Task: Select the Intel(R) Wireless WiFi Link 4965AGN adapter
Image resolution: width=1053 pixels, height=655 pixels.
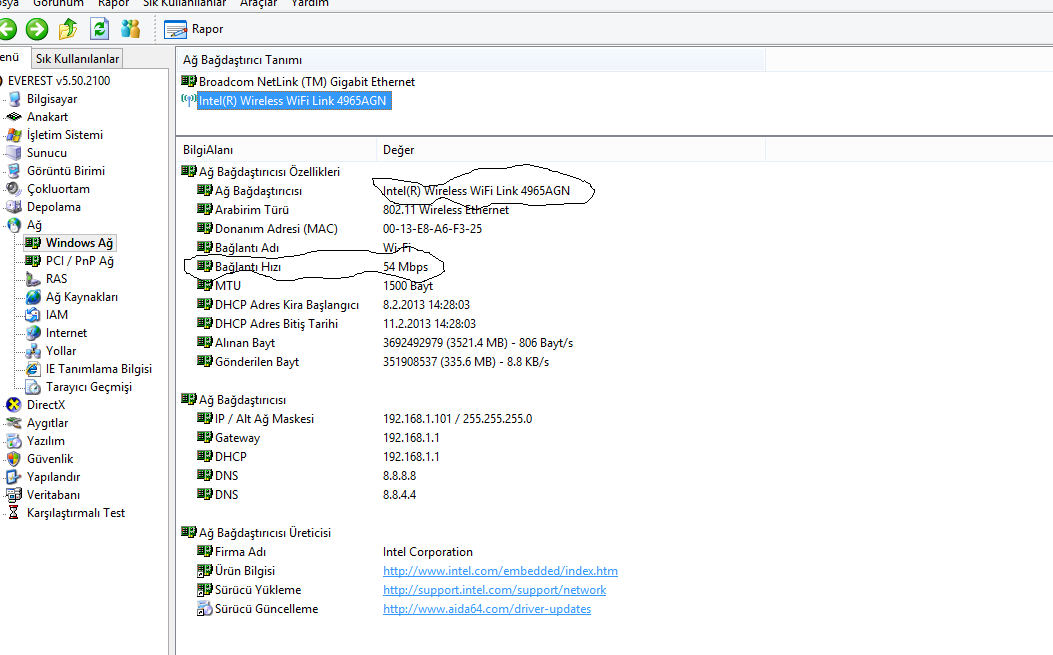Action: point(293,101)
